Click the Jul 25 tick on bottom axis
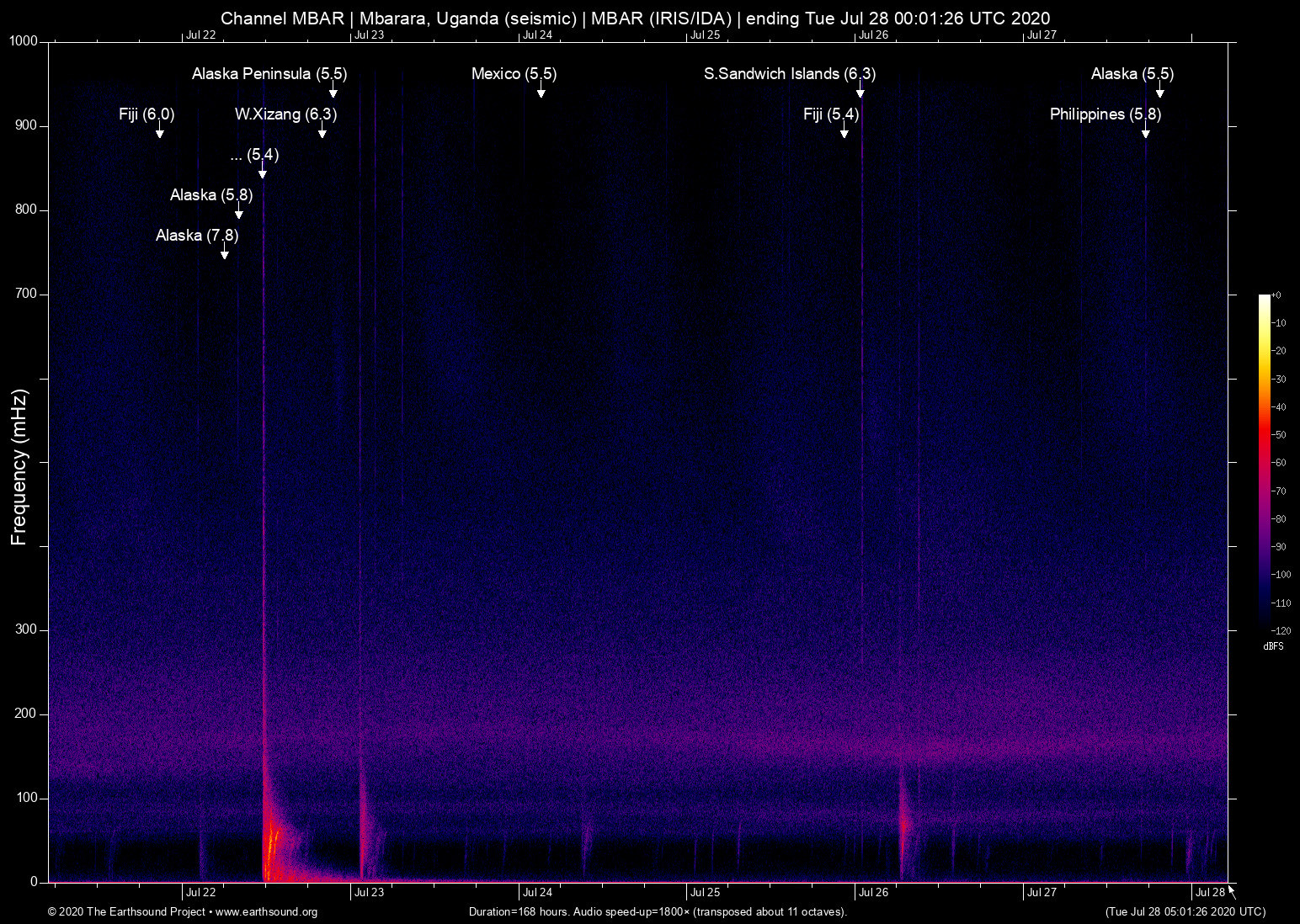The width and height of the screenshot is (1300, 924). [x=706, y=893]
